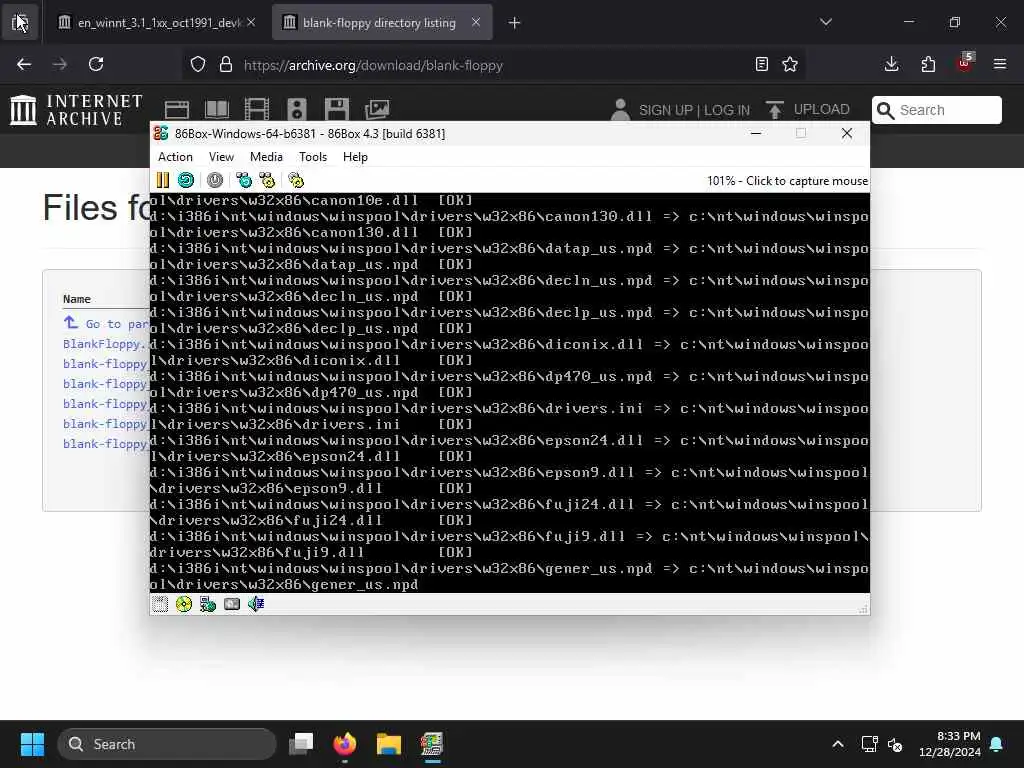Click the uBlock Origin extension icon
This screenshot has width=1024, height=768.
[x=965, y=63]
